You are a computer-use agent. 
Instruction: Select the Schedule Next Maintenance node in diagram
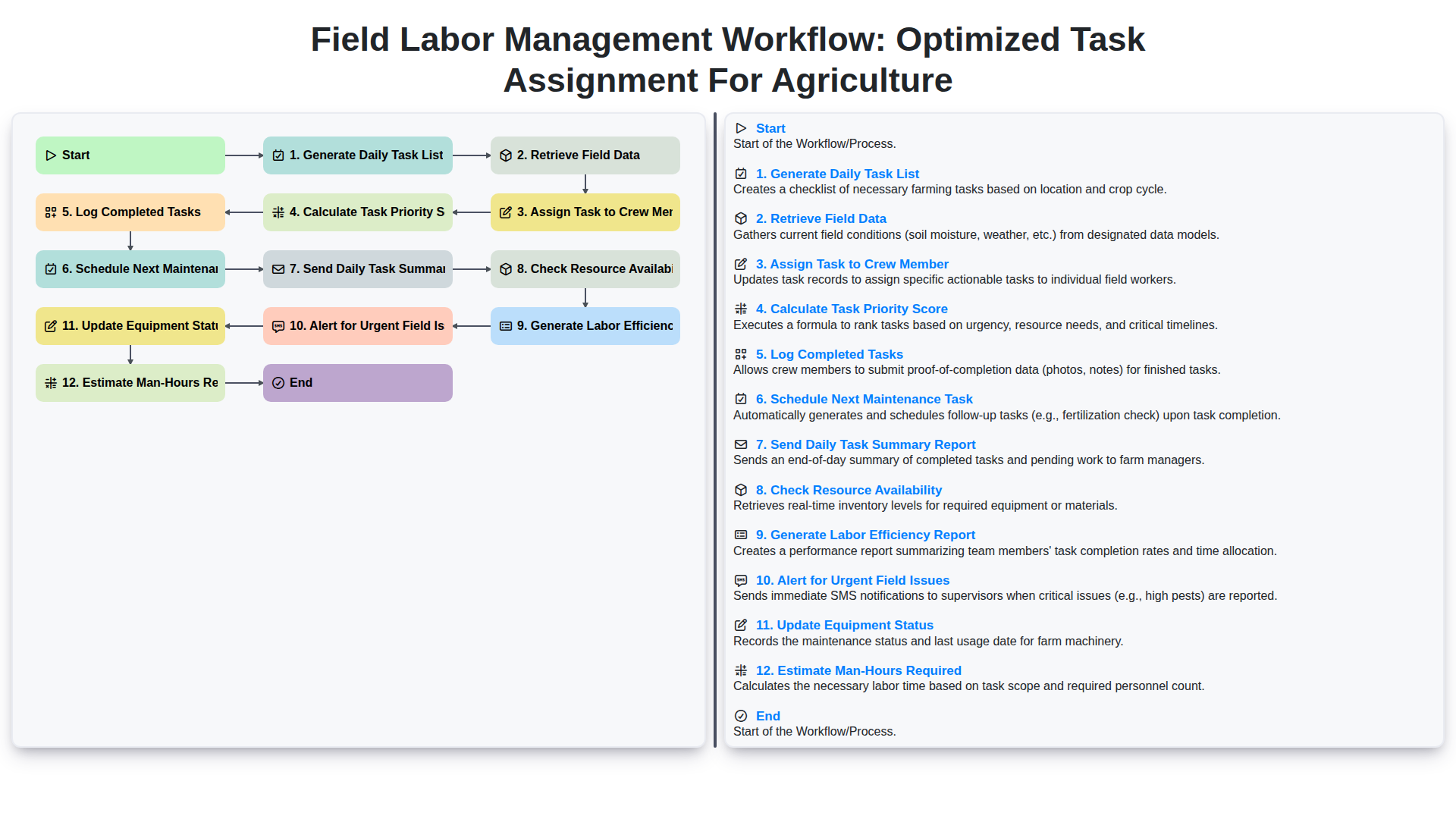tap(130, 268)
